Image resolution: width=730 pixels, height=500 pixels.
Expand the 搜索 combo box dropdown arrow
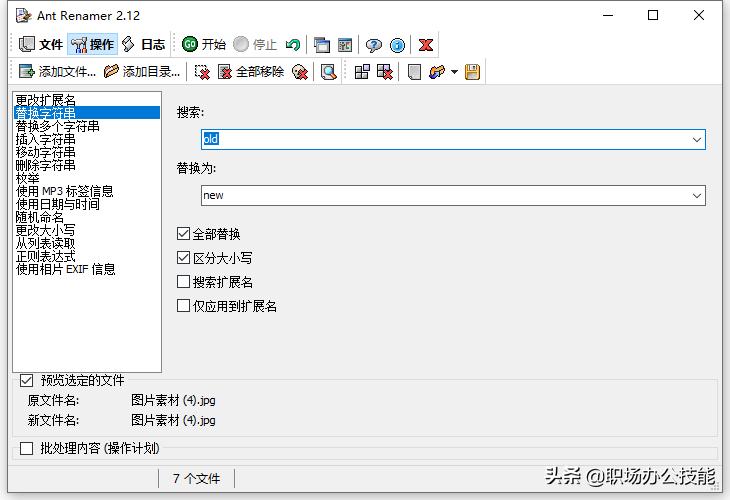pyautogui.click(x=696, y=140)
